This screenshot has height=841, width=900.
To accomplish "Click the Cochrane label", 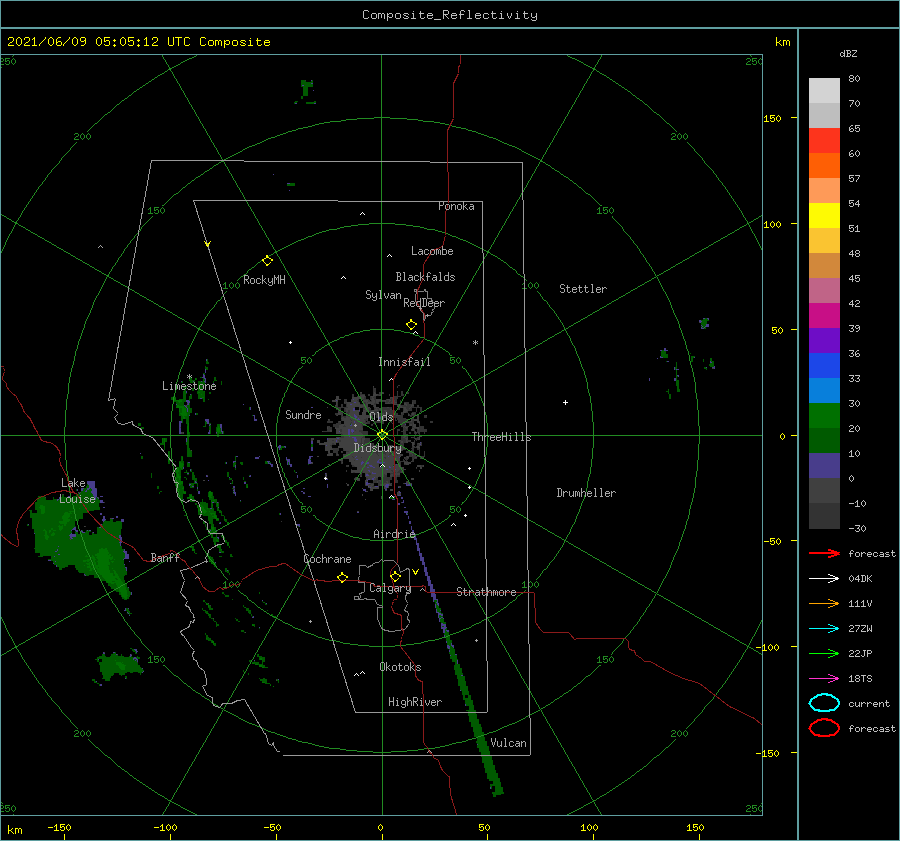I will pos(327,559).
